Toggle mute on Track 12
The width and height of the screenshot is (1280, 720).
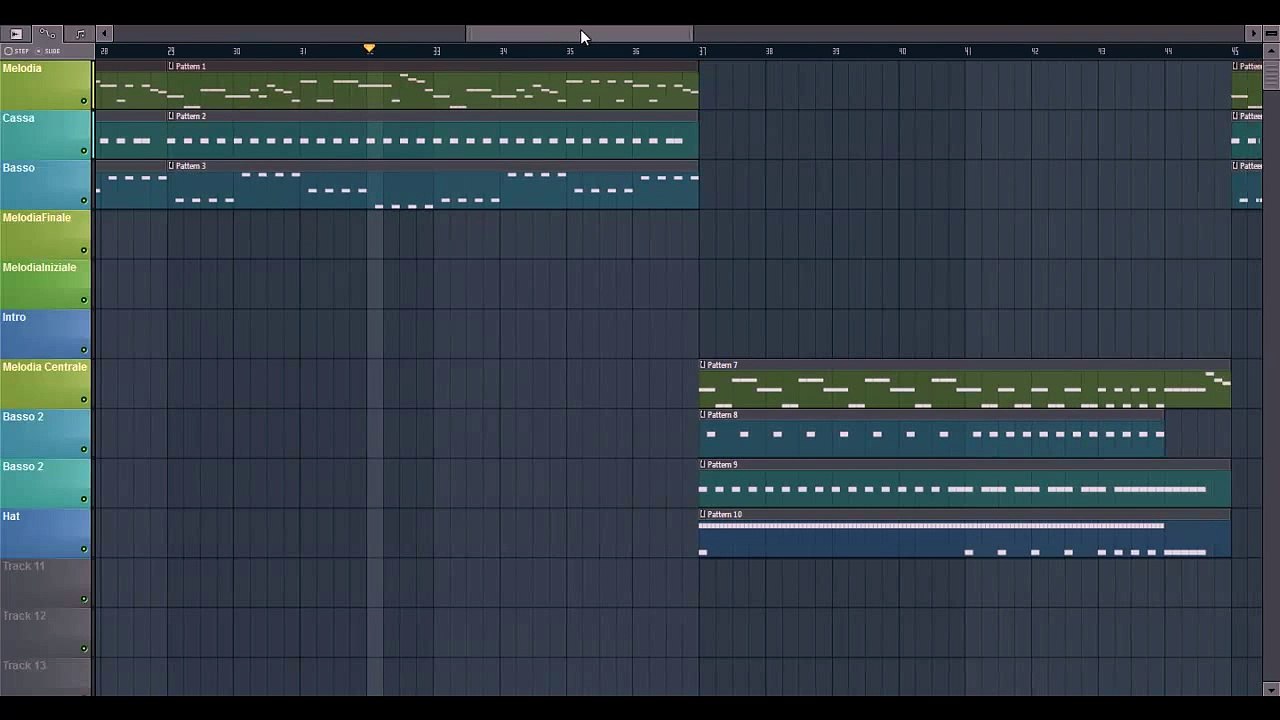coord(84,648)
